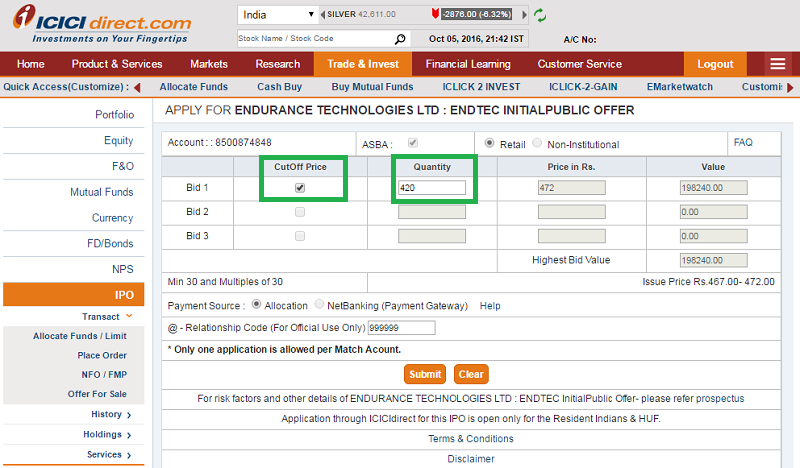This screenshot has height=468, width=800.
Task: Open F&O in sidebar
Action: [123, 166]
